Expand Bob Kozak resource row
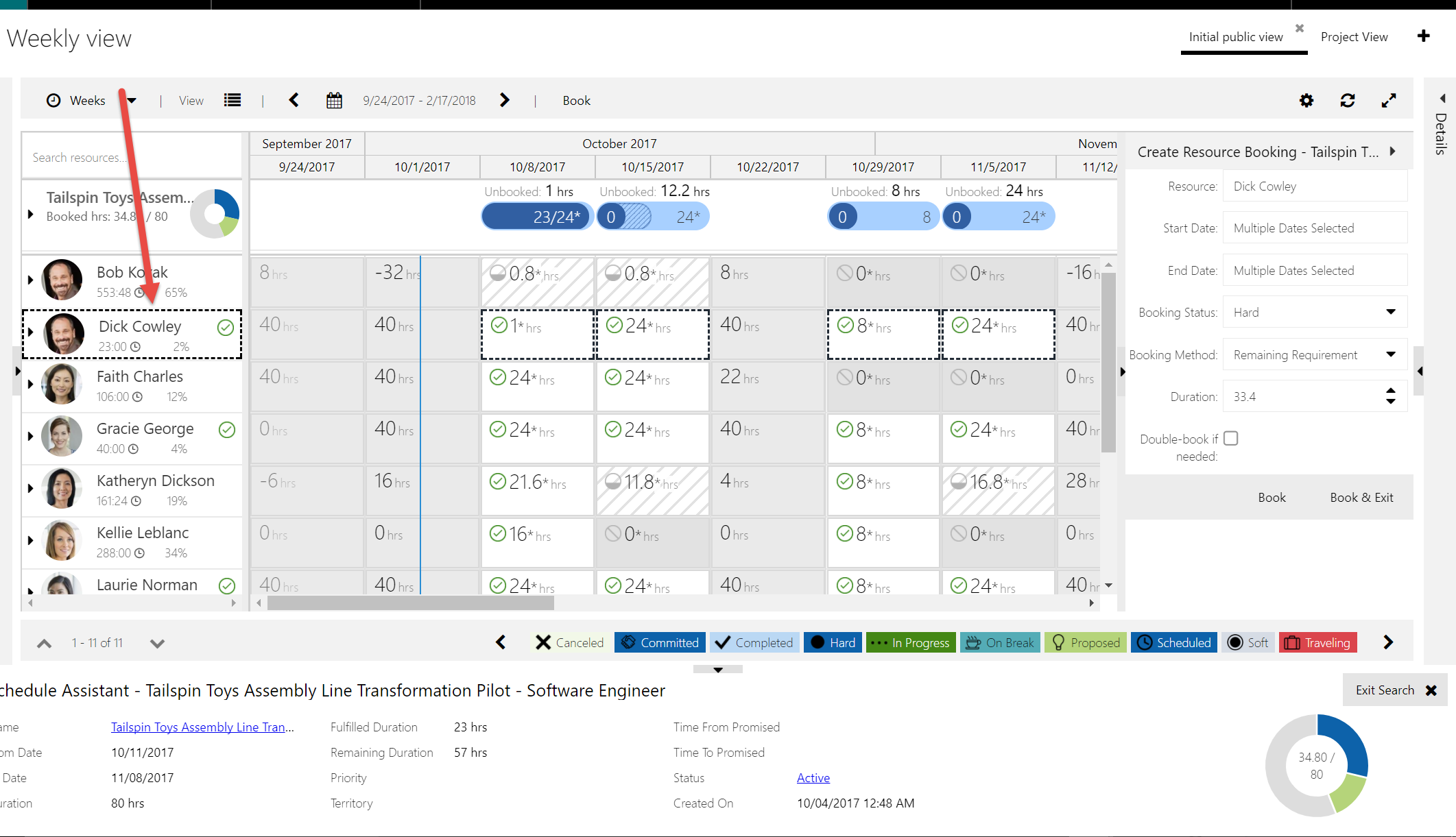 pos(30,280)
